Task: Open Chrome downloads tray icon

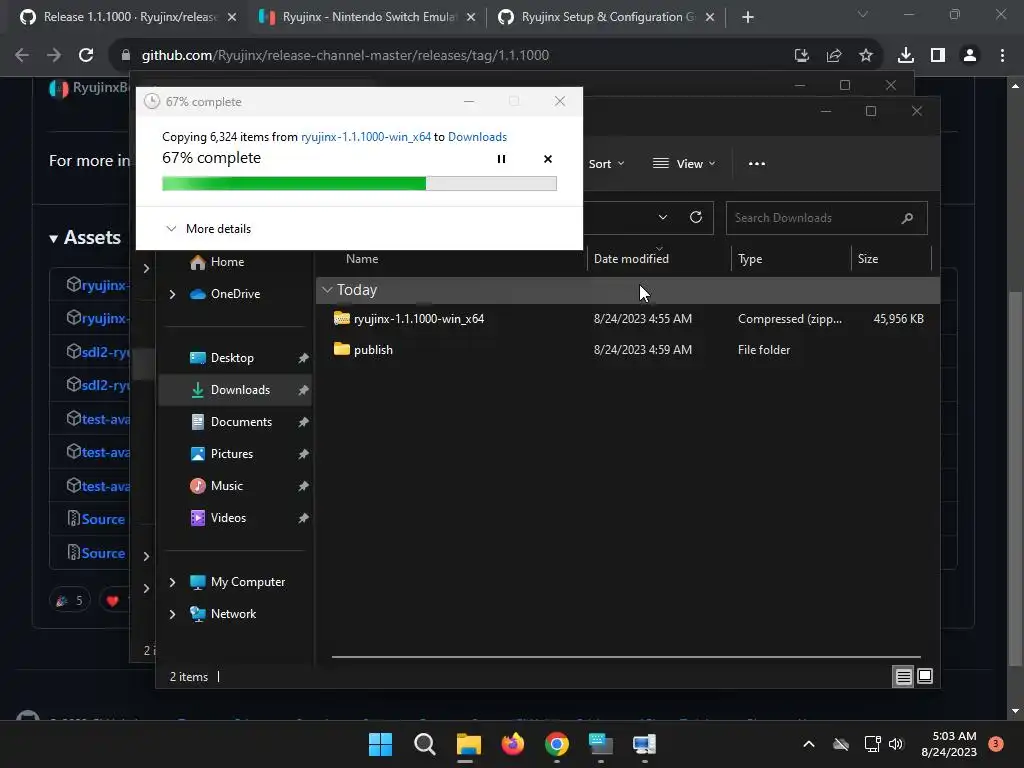Action: (x=905, y=56)
